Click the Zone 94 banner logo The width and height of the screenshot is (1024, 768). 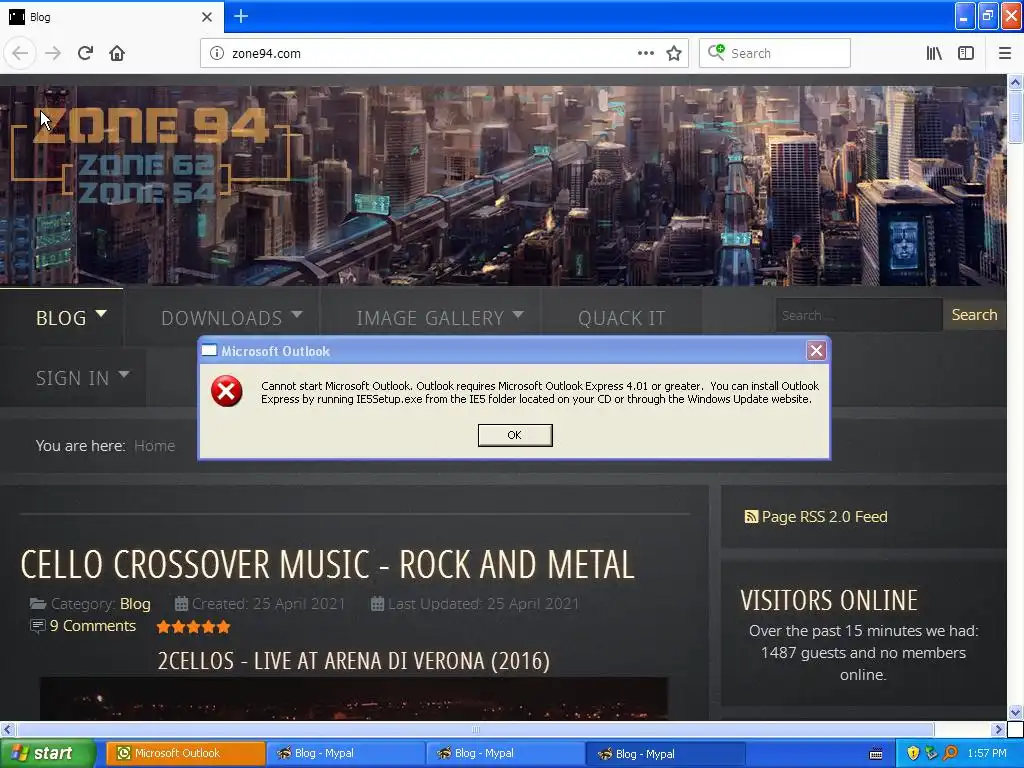pyautogui.click(x=152, y=157)
